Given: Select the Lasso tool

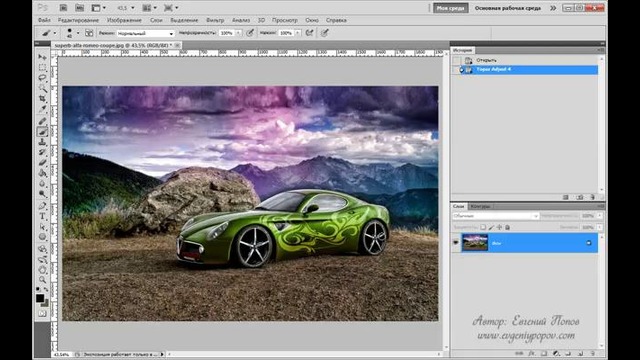Looking at the screenshot, I should point(42,78).
